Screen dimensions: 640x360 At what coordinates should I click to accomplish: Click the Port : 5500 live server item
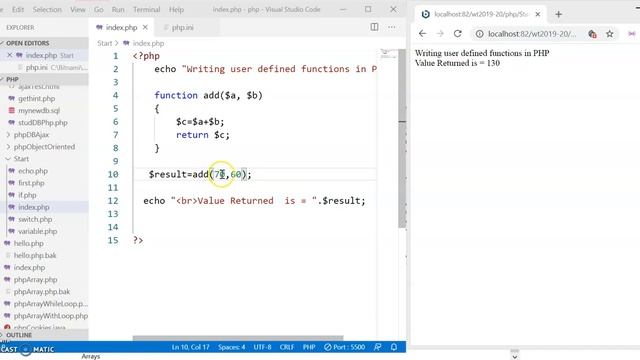coord(344,347)
